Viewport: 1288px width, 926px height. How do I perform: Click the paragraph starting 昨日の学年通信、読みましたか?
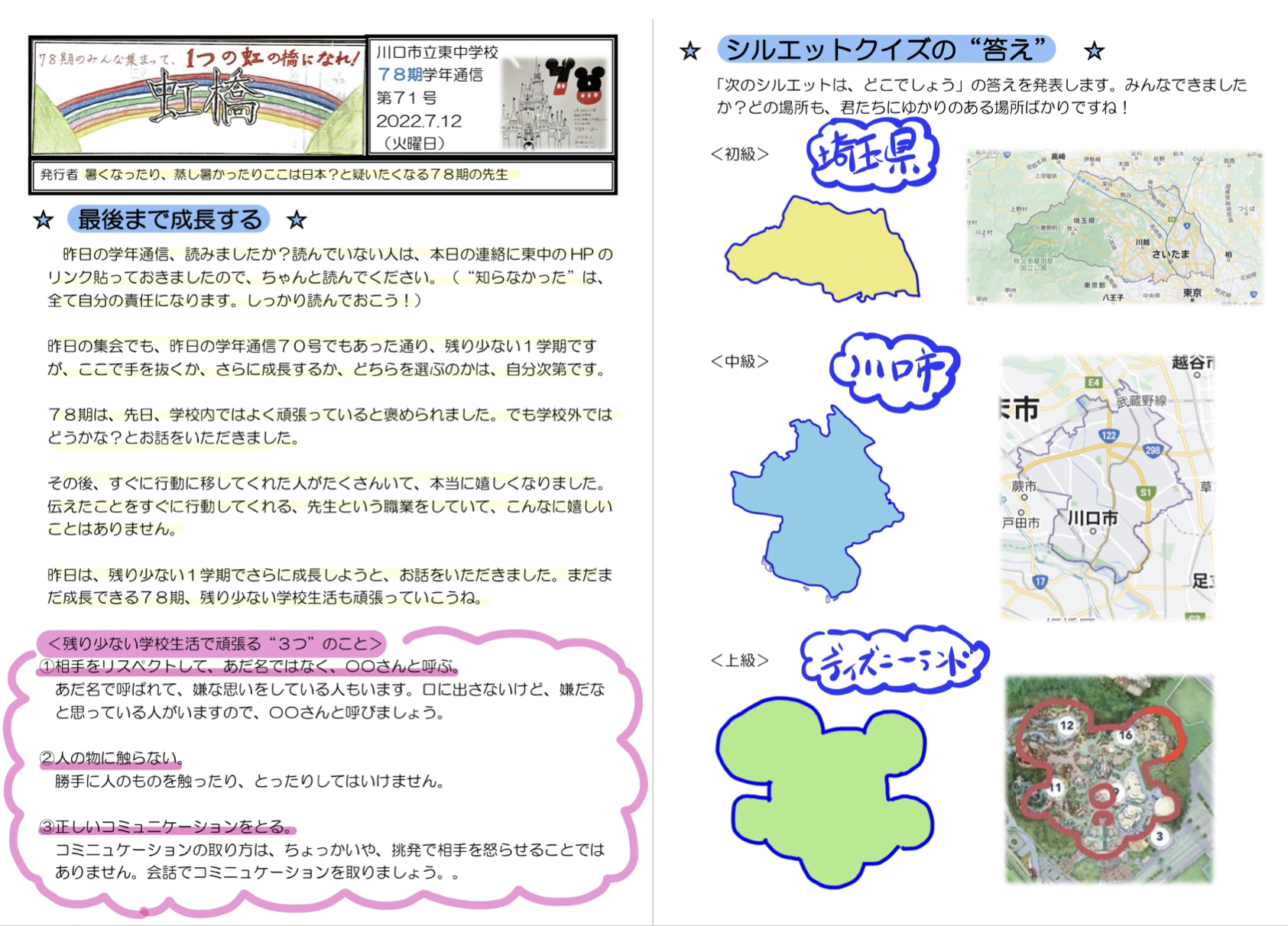tap(329, 277)
